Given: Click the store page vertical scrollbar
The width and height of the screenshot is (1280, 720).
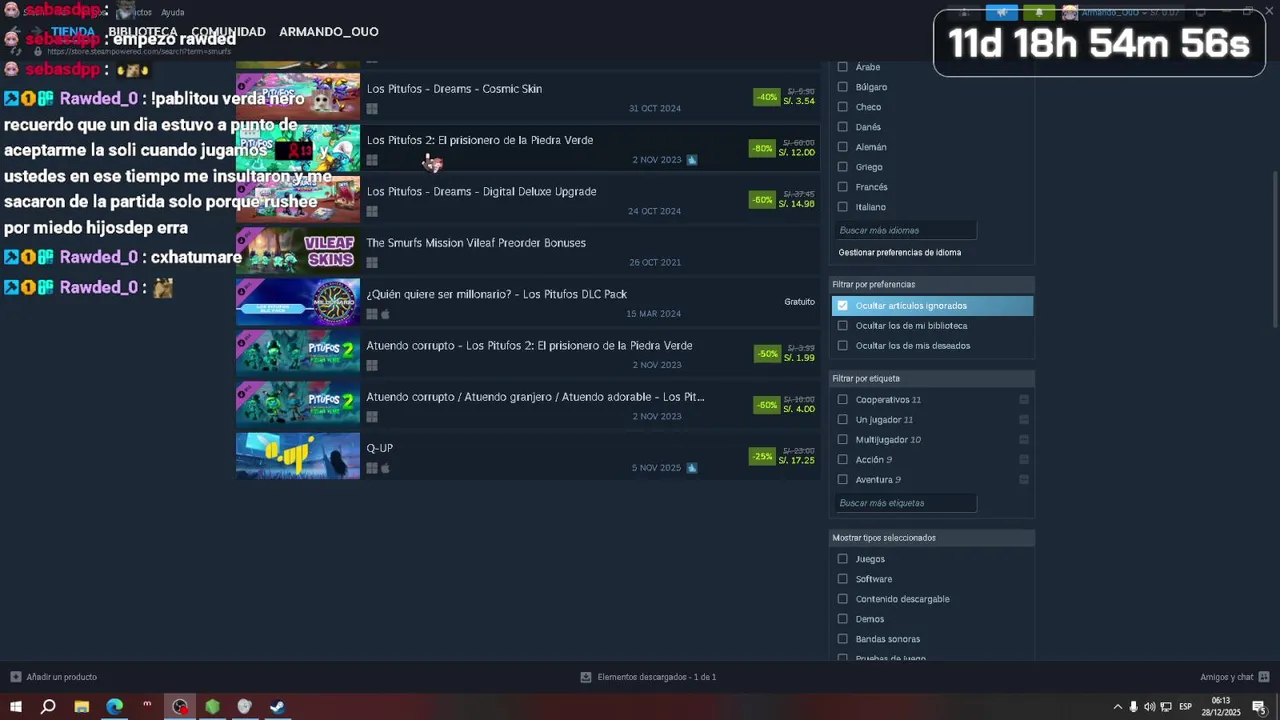Looking at the screenshot, I should pyautogui.click(x=1275, y=248).
